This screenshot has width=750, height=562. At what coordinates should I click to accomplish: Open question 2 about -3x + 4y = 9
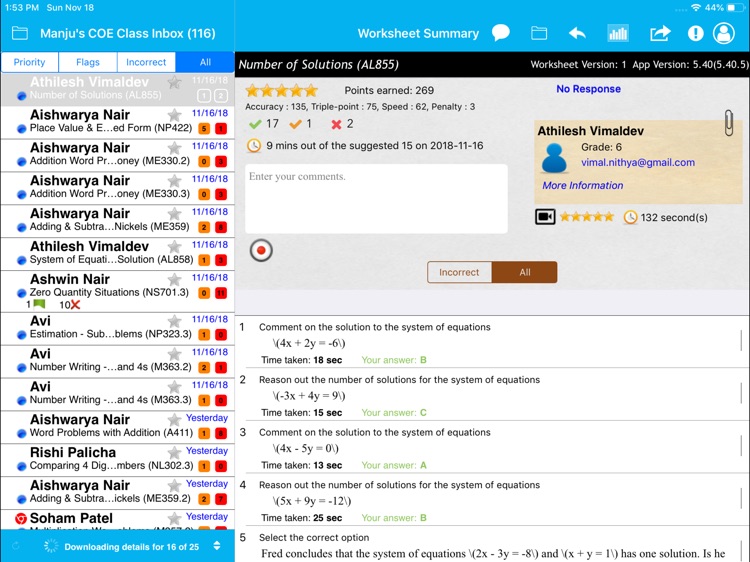pyautogui.click(x=493, y=395)
